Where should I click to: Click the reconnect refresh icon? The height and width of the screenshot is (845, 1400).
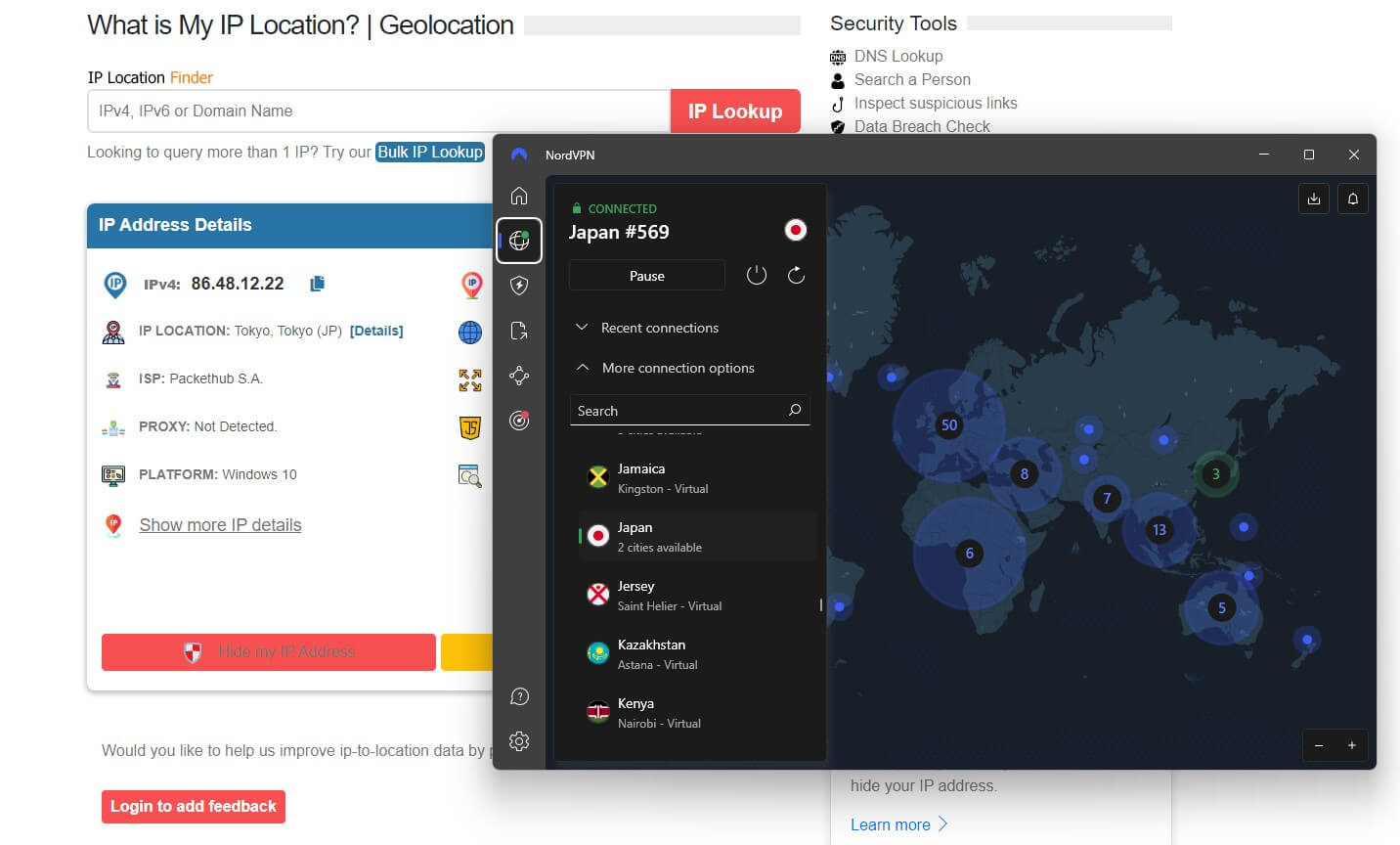tap(796, 276)
